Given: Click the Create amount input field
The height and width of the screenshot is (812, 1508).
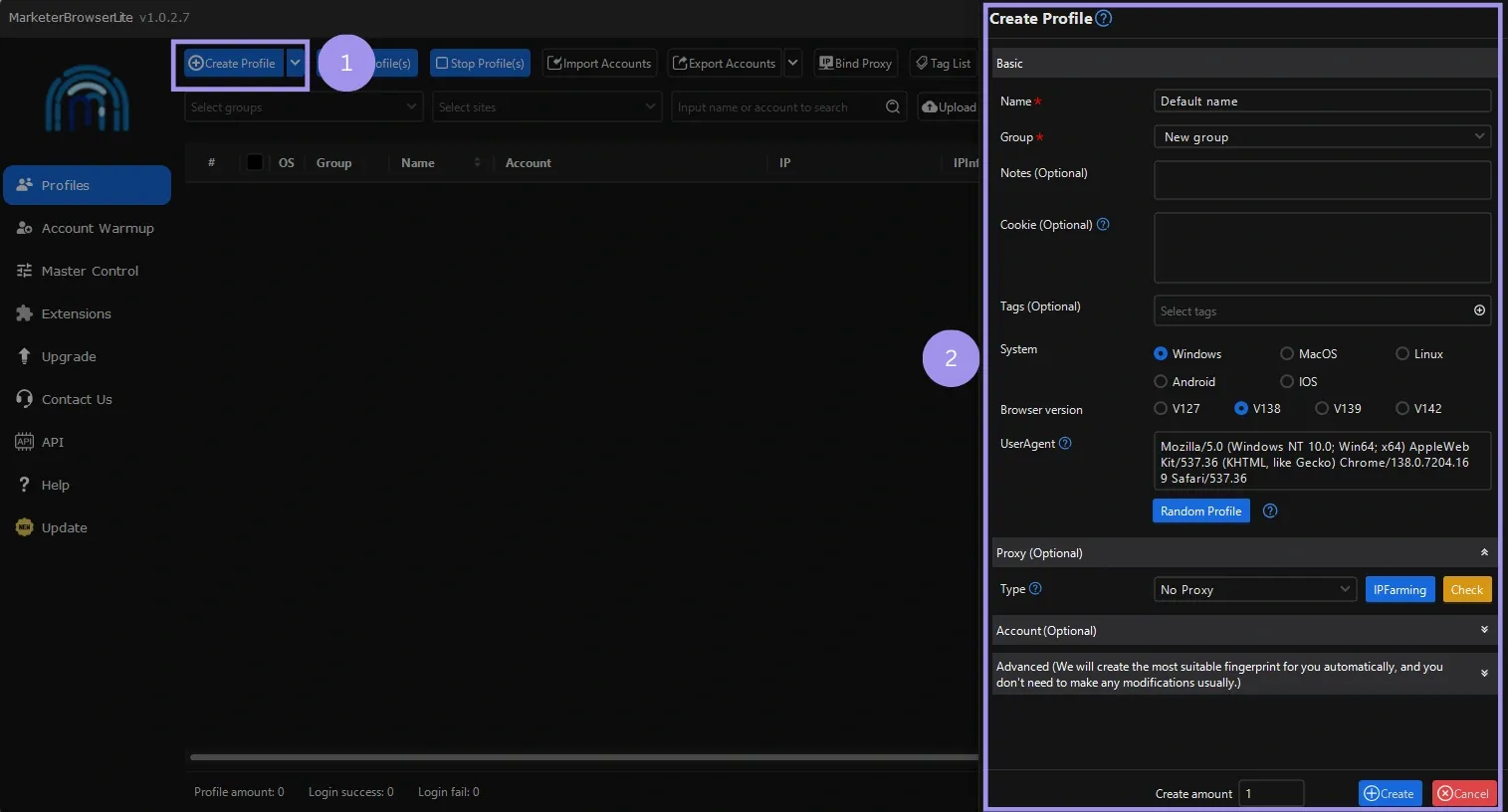Looking at the screenshot, I should pyautogui.click(x=1271, y=793).
